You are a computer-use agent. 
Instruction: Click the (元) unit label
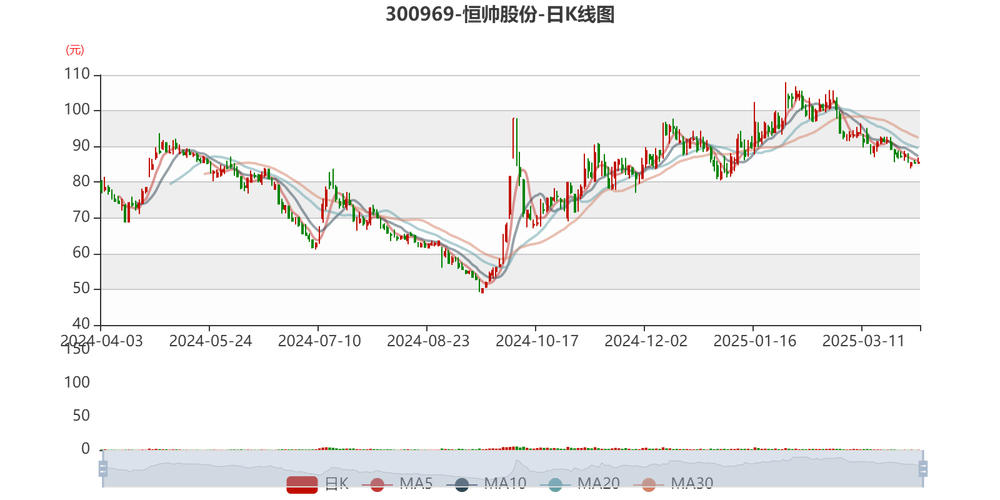coord(75,50)
